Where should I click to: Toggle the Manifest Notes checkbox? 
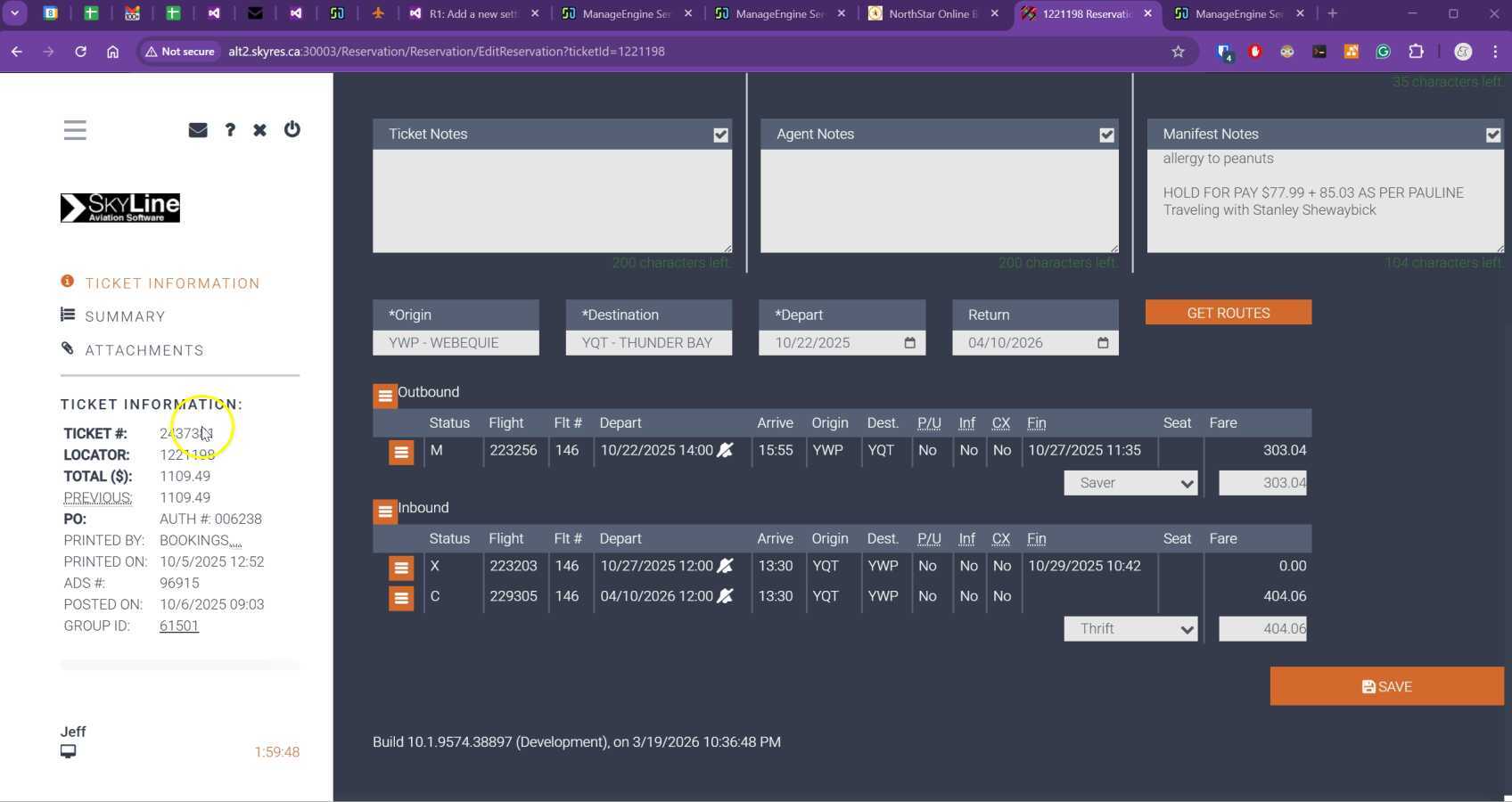[x=1492, y=135]
